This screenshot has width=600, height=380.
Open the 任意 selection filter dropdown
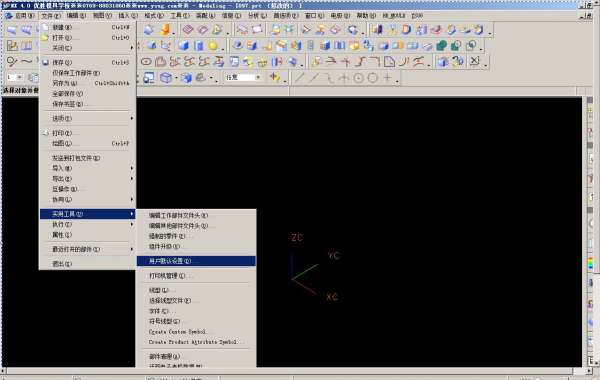[243, 77]
